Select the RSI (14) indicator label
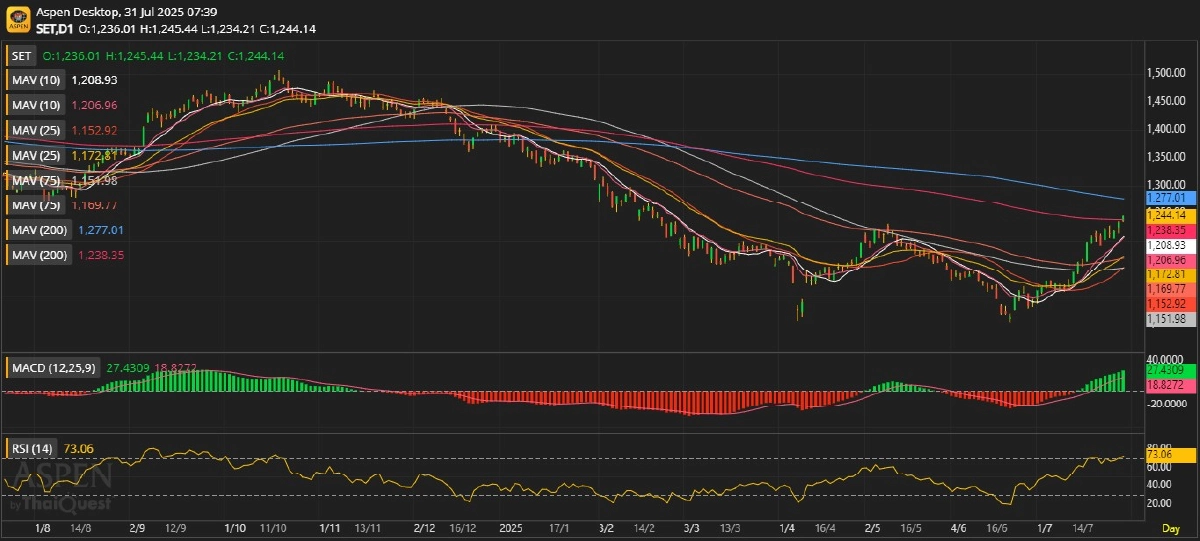Viewport: 1200px width, 541px height. pos(33,449)
